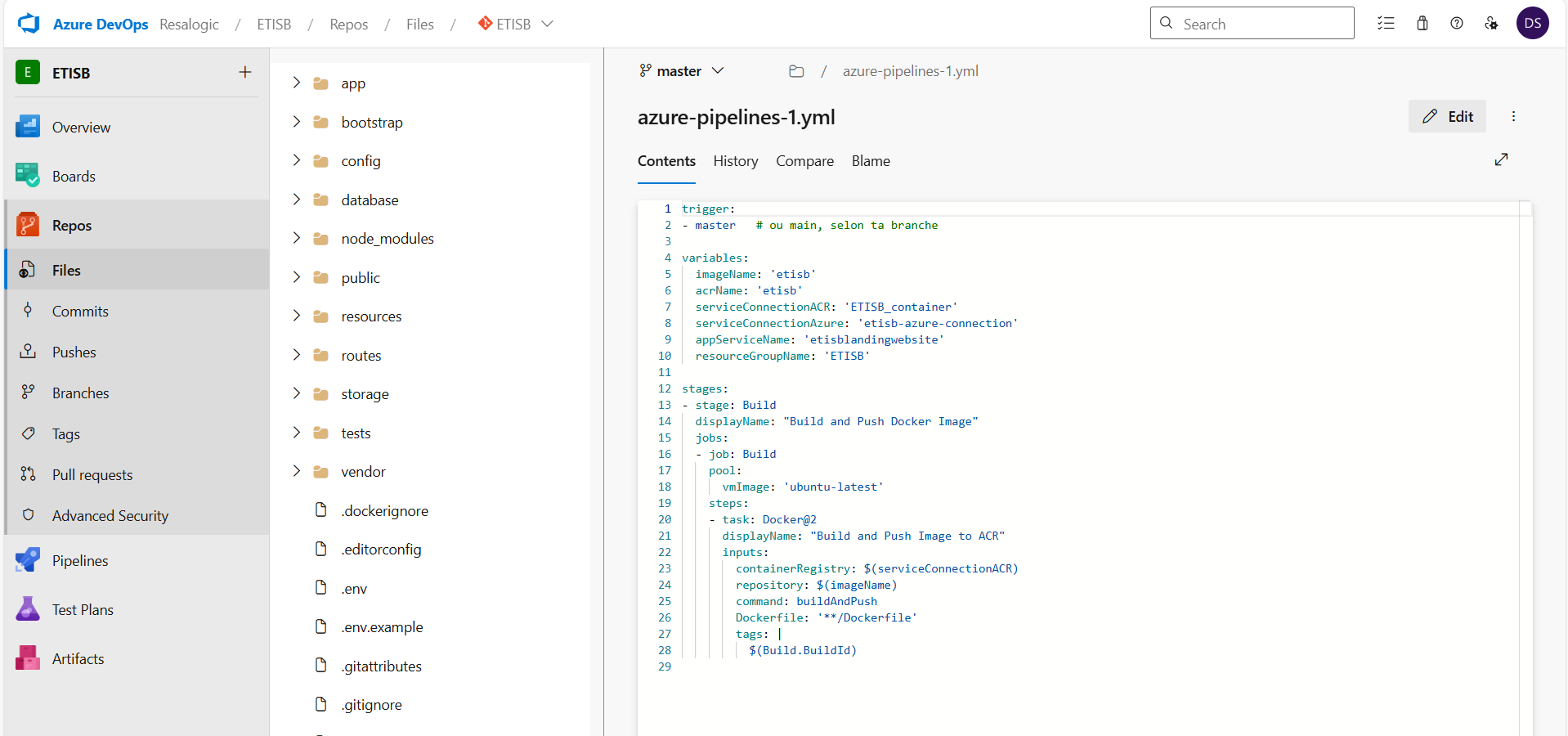The image size is (1568, 736).
Task: Go to ETISB project breadcrumb link
Action: click(274, 25)
